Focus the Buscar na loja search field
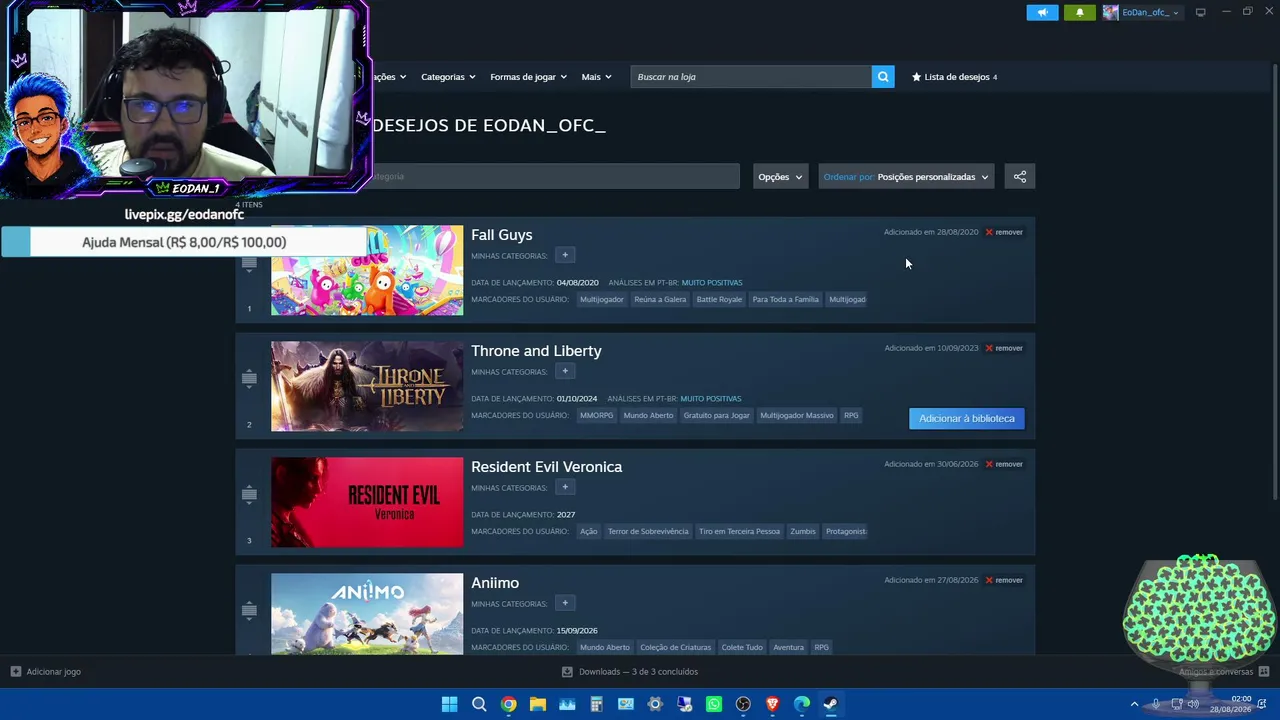The width and height of the screenshot is (1280, 720). point(751,77)
